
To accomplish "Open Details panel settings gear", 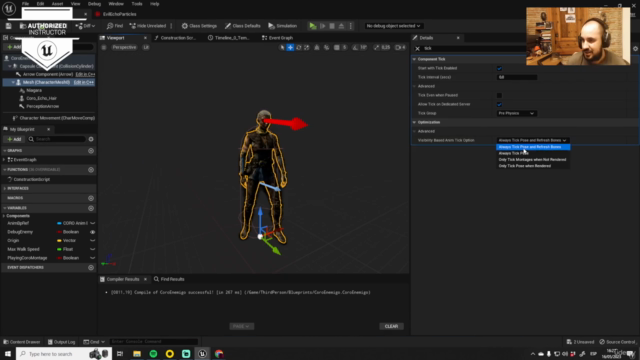I will pos(636,49).
